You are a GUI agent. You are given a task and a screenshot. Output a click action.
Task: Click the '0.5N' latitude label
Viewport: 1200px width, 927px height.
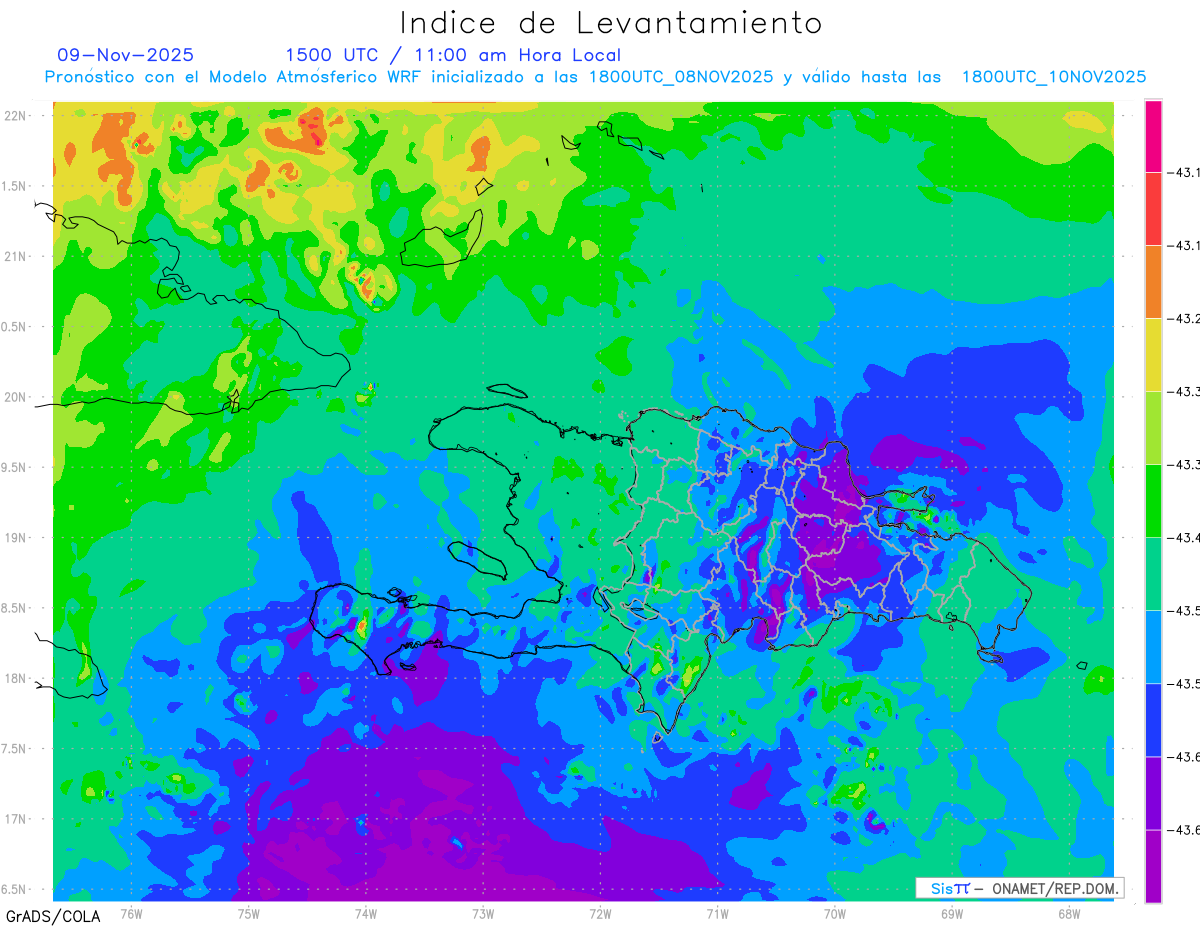(x=15, y=327)
